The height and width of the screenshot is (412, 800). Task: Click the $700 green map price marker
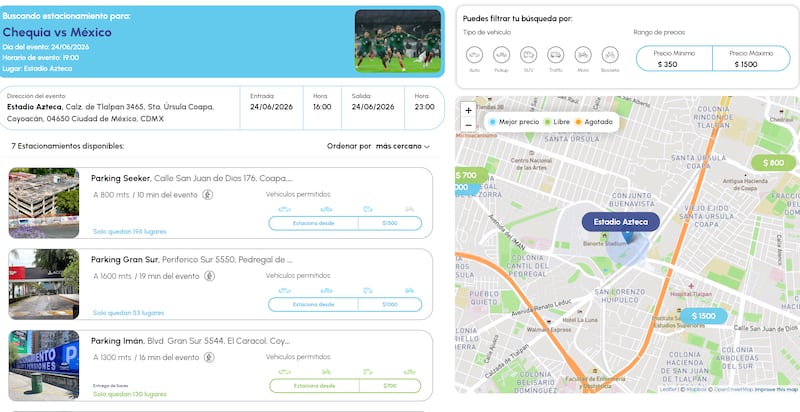click(469, 175)
